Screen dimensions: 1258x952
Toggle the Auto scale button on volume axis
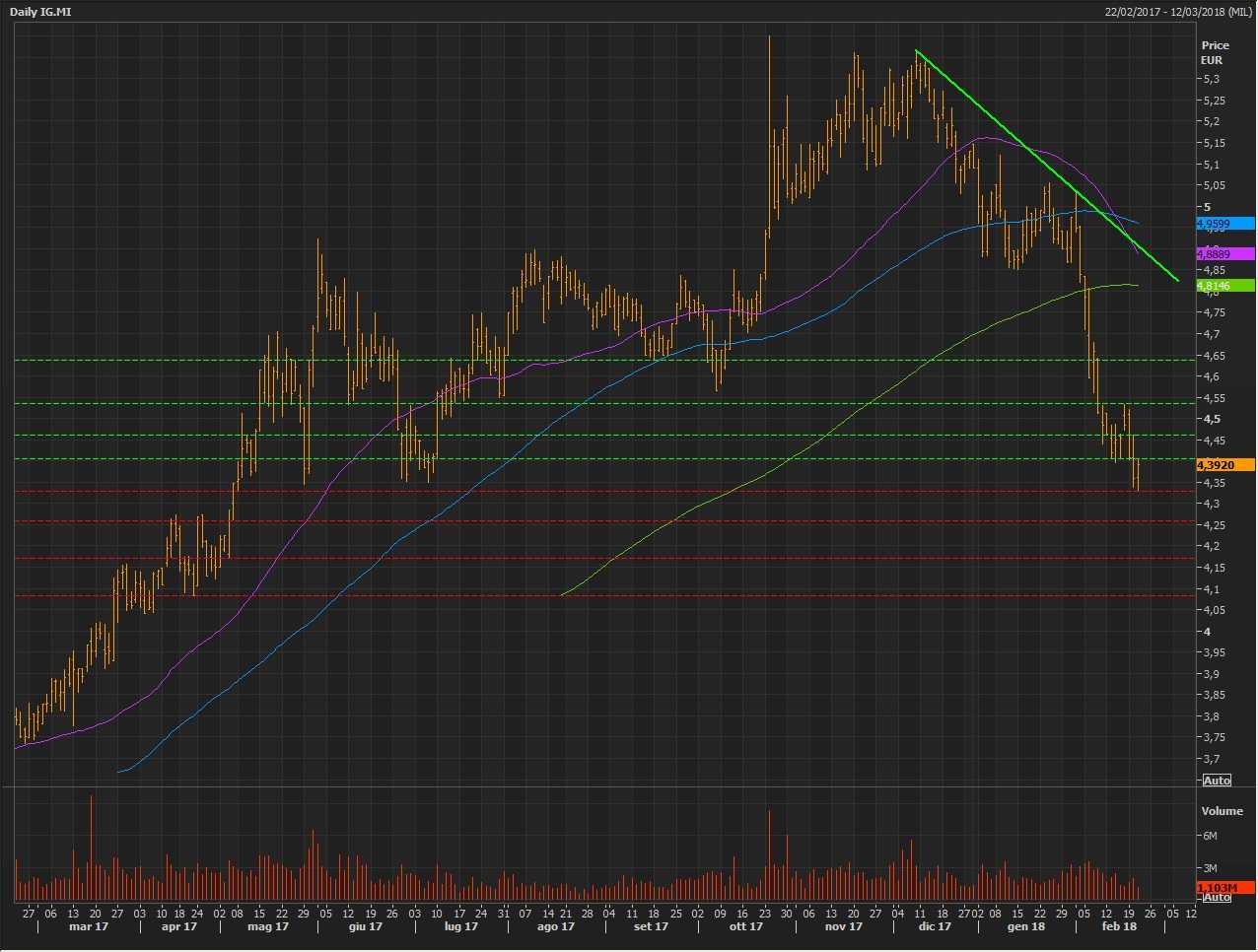pyautogui.click(x=1217, y=897)
